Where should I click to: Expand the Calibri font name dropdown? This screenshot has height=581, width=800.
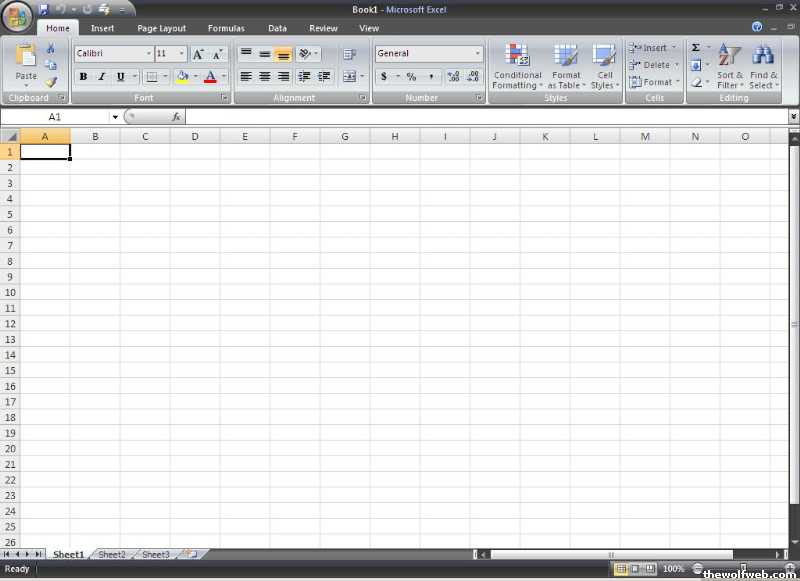coord(148,54)
